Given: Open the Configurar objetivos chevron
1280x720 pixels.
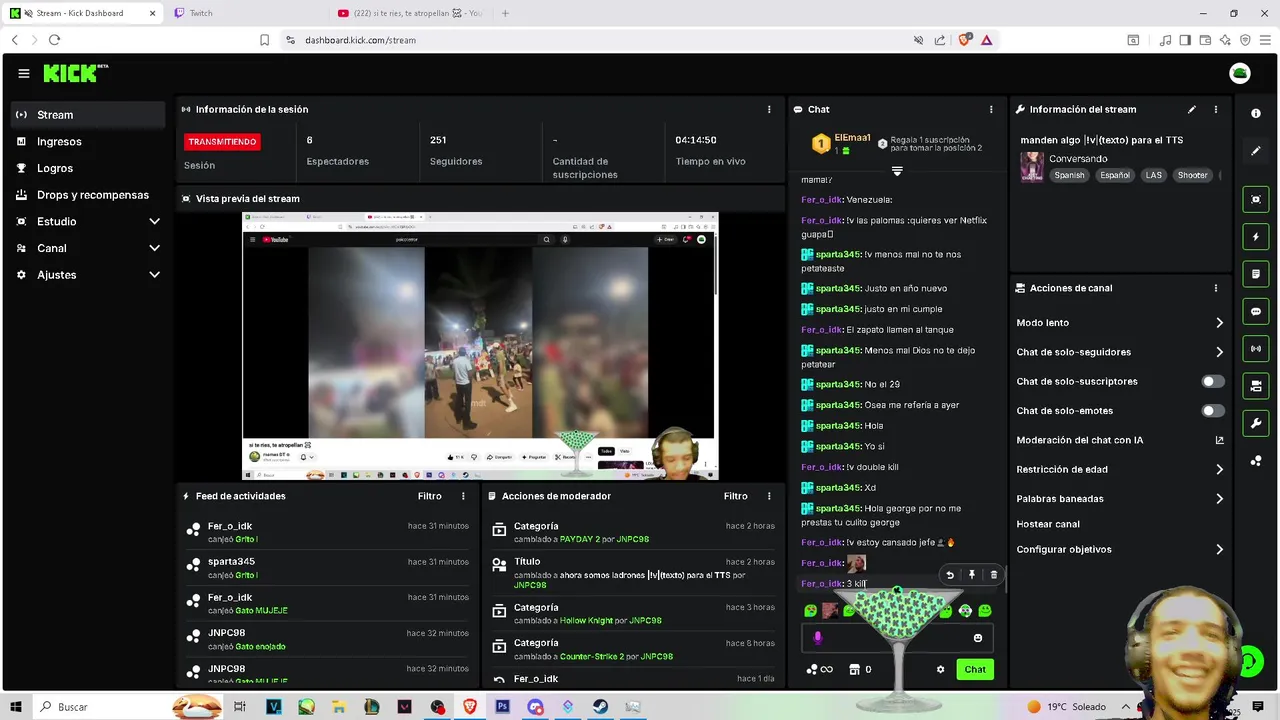Looking at the screenshot, I should [1219, 550].
